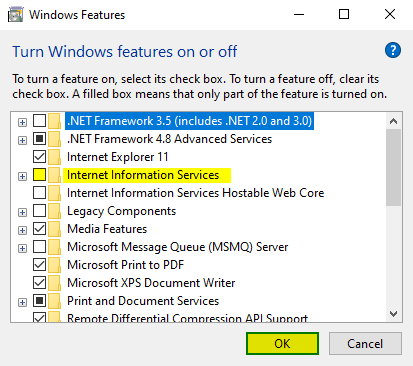Uncheck the Media Features checkbox
Viewport: 413px width, 366px height.
pos(39,229)
